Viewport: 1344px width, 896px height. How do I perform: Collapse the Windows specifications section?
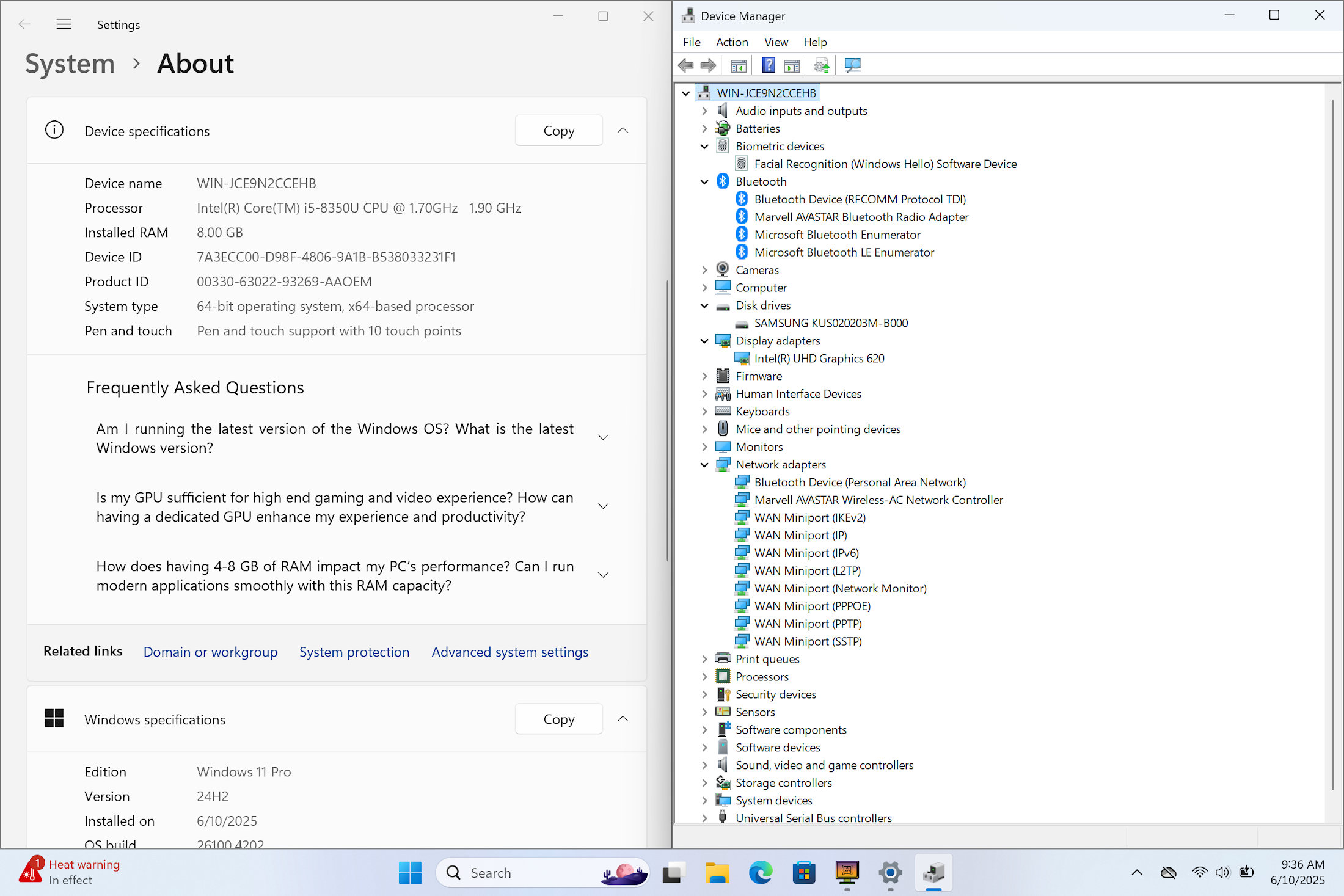(x=623, y=719)
